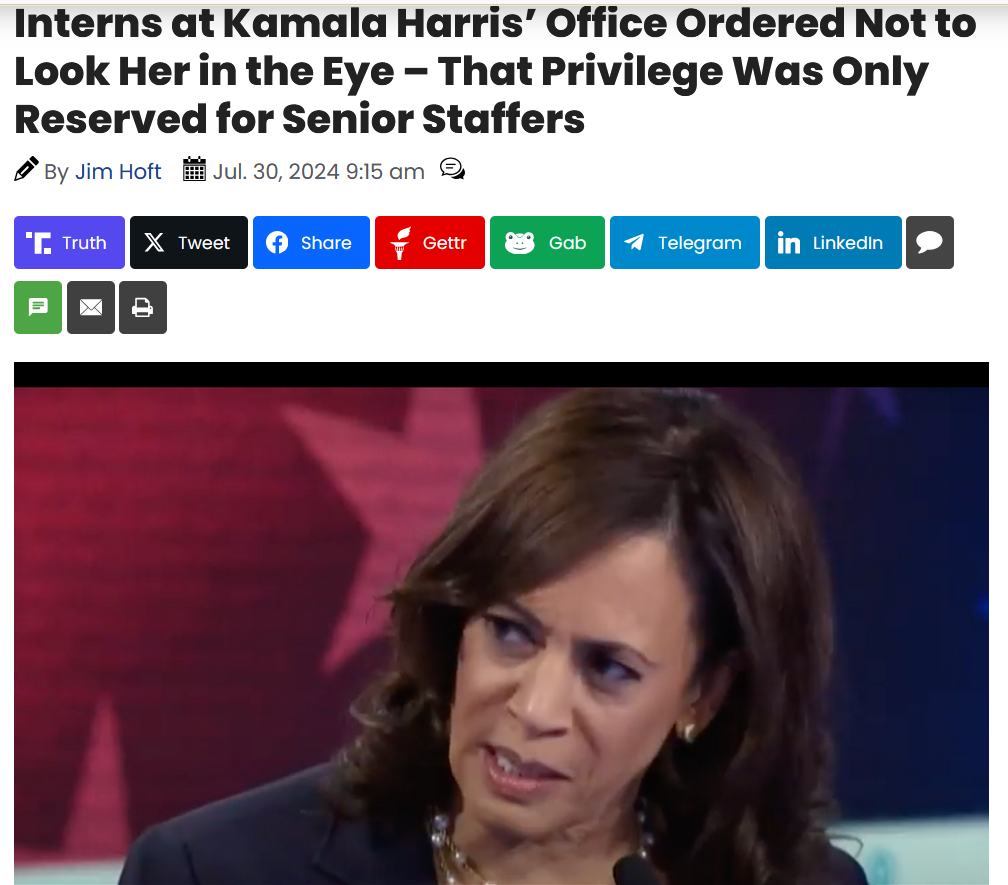
Task: Share article on Truth Social
Action: click(69, 242)
